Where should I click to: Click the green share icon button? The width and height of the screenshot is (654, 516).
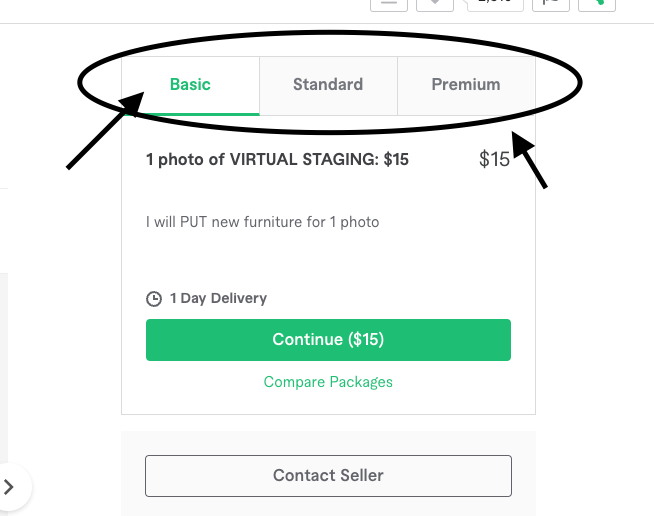click(x=597, y=4)
